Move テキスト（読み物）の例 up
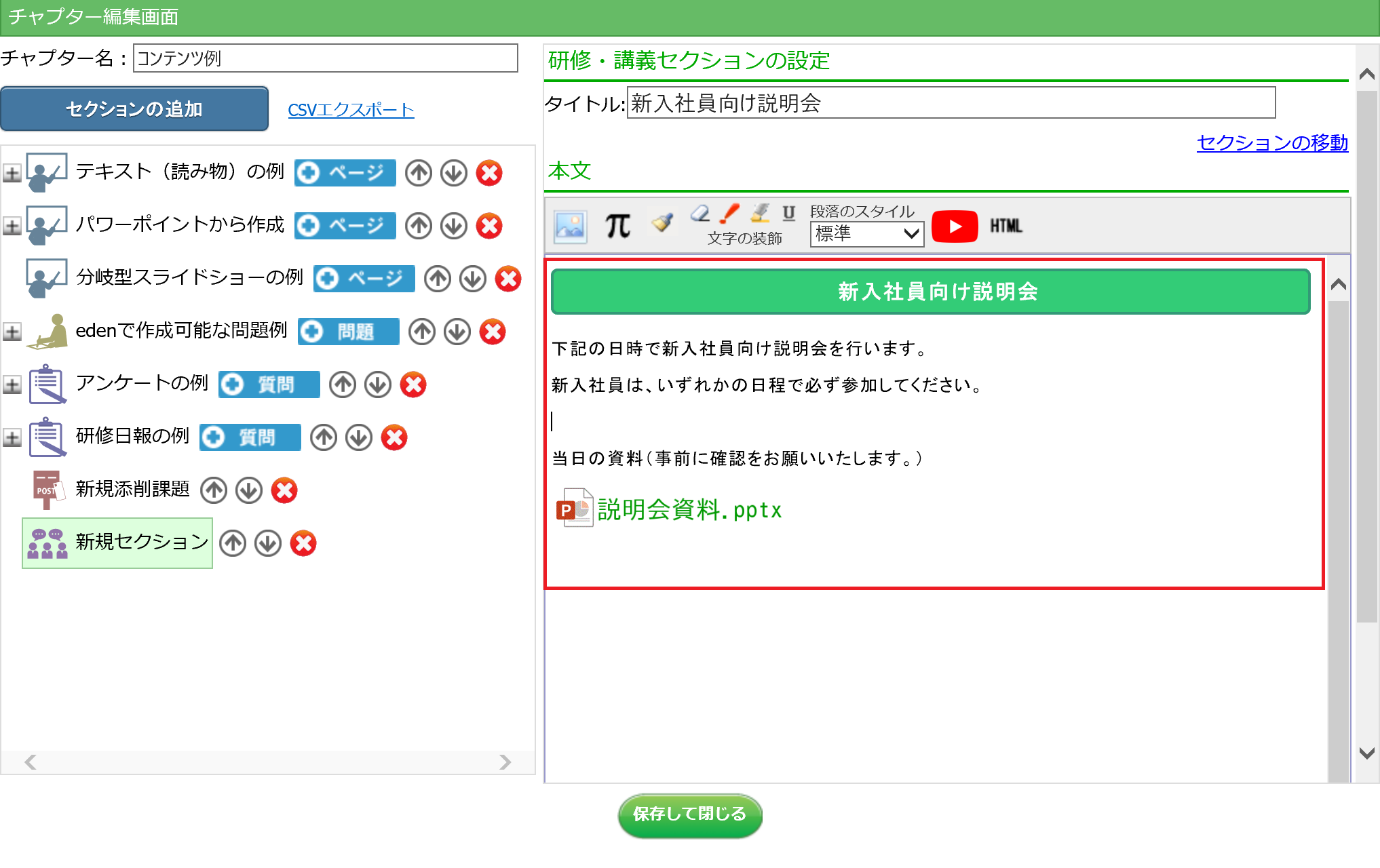This screenshot has width=1380, height=868. [419, 173]
